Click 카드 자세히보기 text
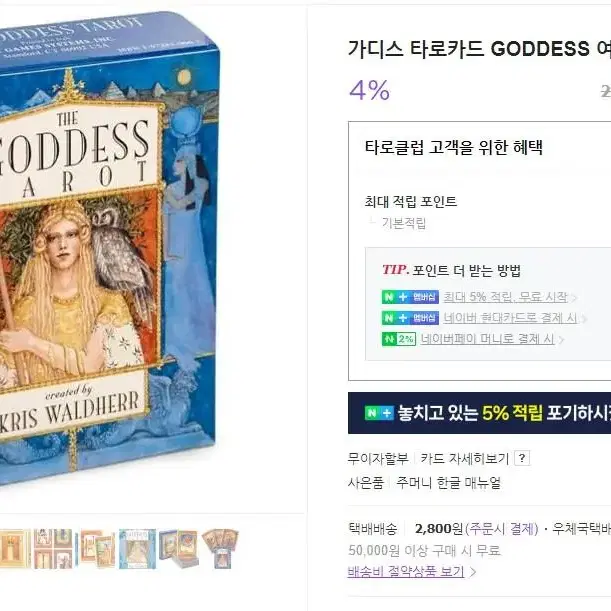Image resolution: width=611 pixels, height=611 pixels. 464,459
